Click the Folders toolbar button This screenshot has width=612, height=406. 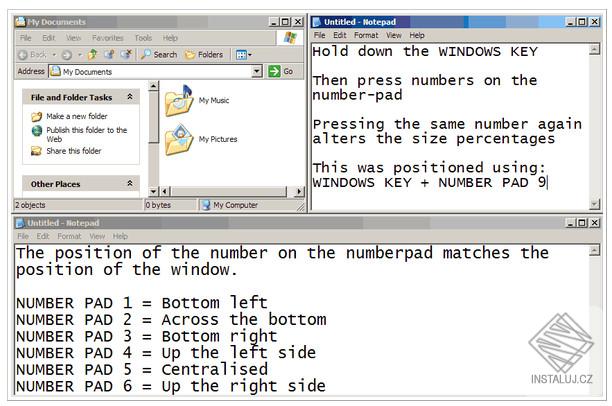click(x=204, y=54)
